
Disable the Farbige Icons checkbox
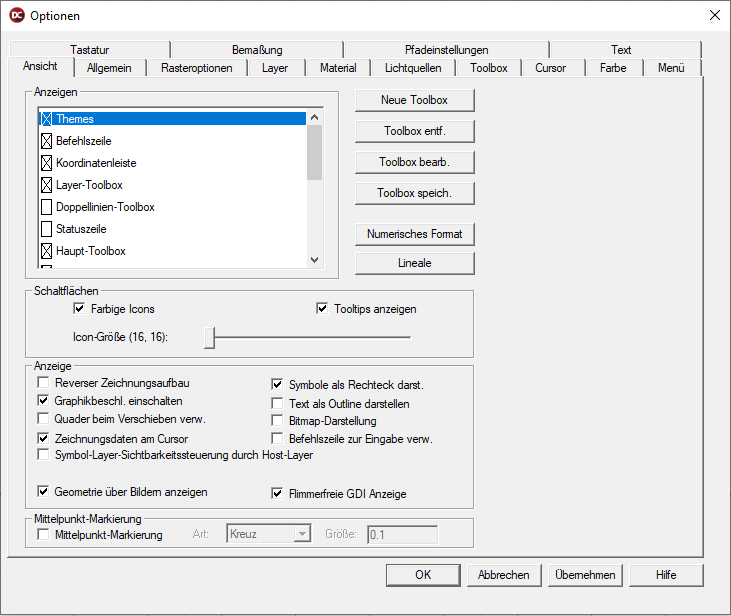[79, 309]
